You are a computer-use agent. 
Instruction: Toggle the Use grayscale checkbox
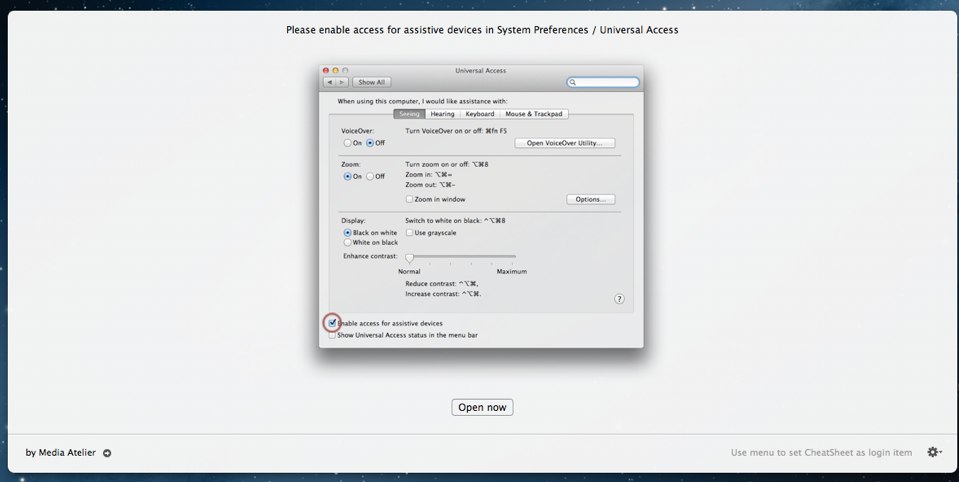409,233
